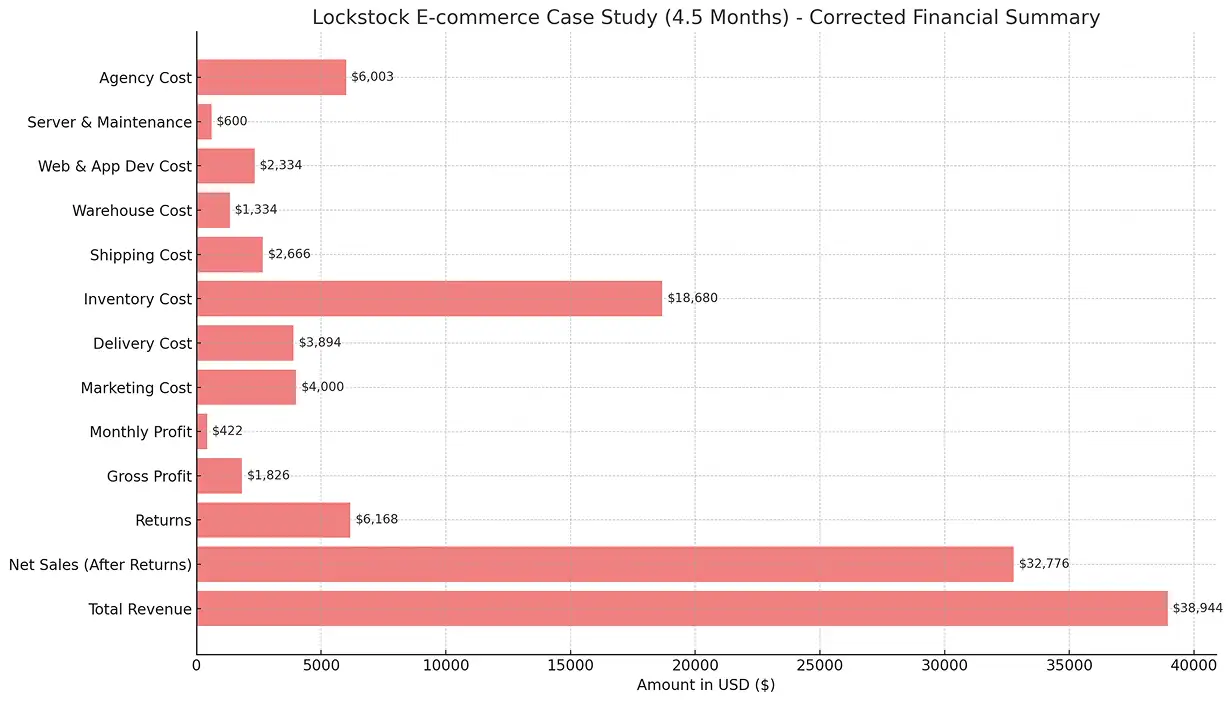Click the 20000 tick on x-axis

tap(695, 664)
